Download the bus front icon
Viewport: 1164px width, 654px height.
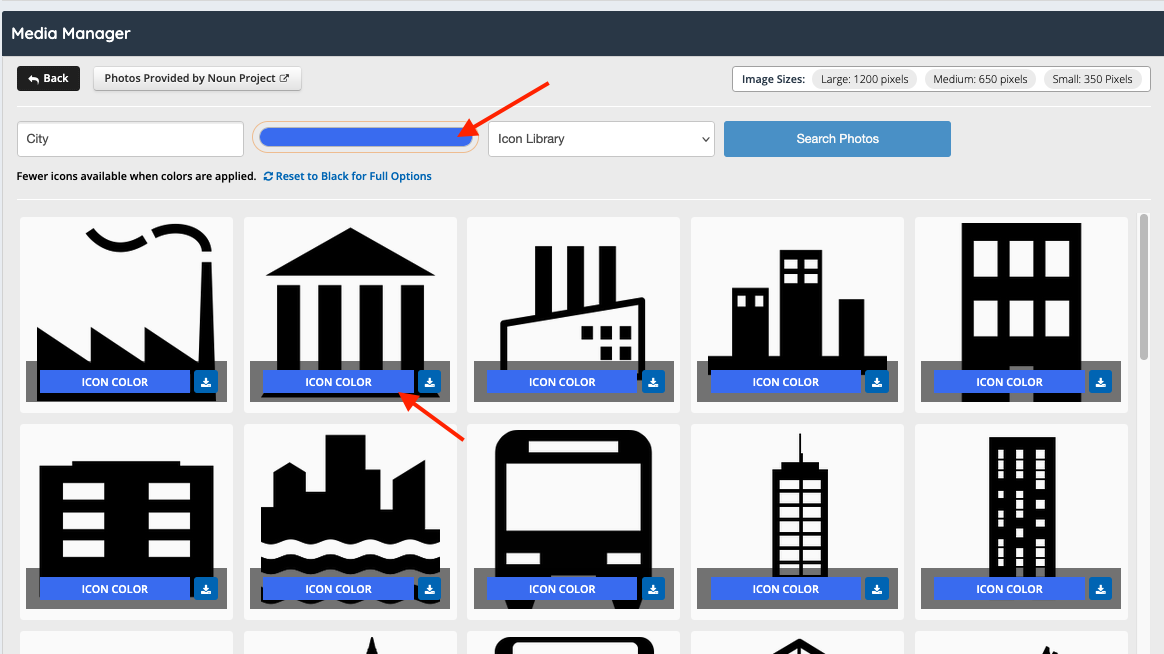(x=653, y=589)
